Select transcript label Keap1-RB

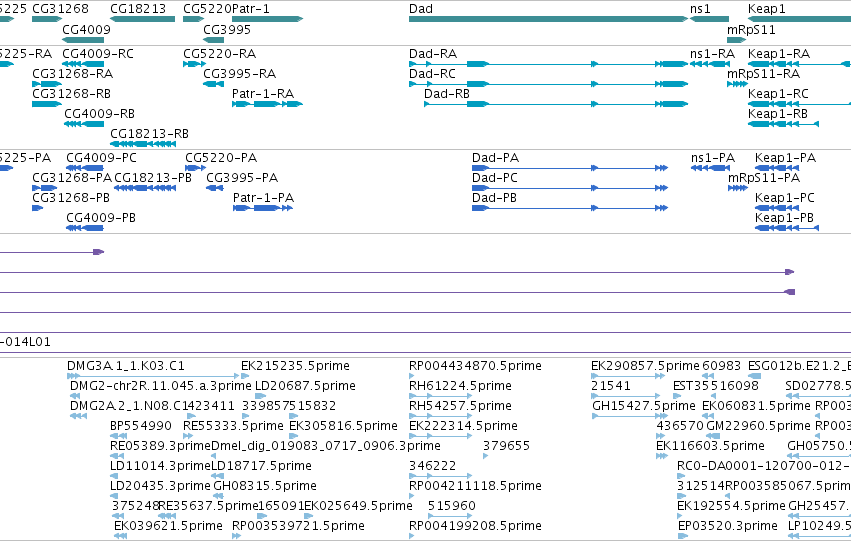[x=778, y=114]
